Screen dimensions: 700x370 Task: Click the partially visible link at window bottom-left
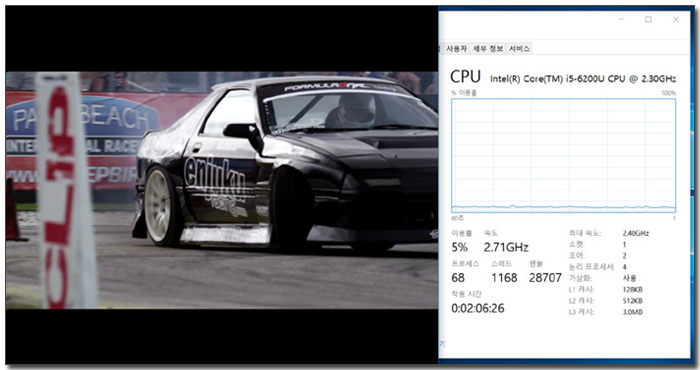(442, 344)
